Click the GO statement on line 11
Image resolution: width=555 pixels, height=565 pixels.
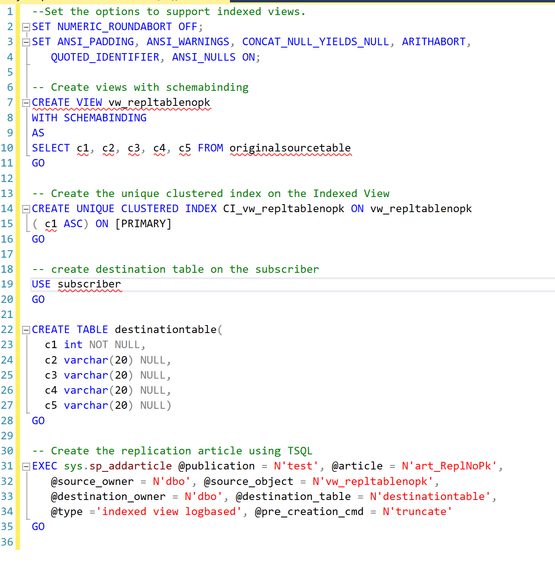(38, 163)
